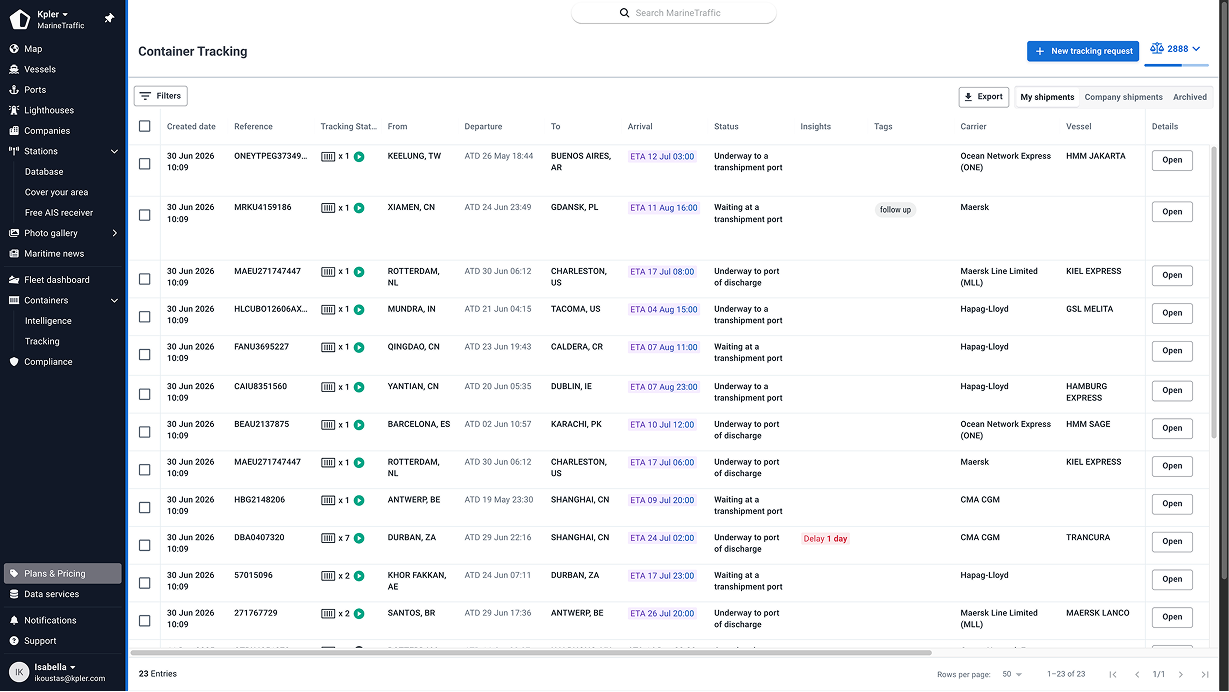Switch to the Archived tab

click(x=1190, y=97)
